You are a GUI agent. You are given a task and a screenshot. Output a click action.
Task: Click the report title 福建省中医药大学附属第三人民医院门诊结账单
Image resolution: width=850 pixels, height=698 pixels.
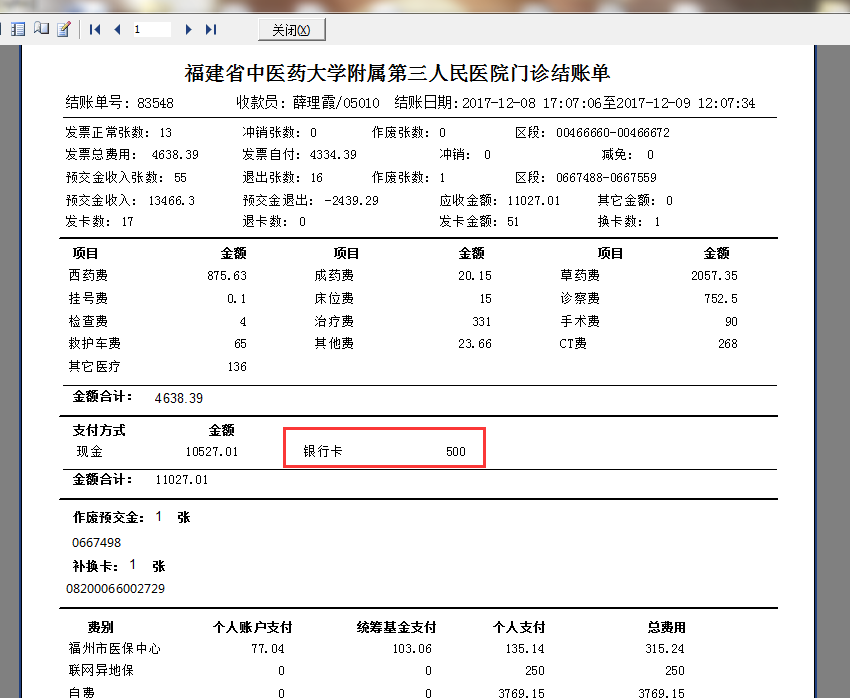(397, 73)
